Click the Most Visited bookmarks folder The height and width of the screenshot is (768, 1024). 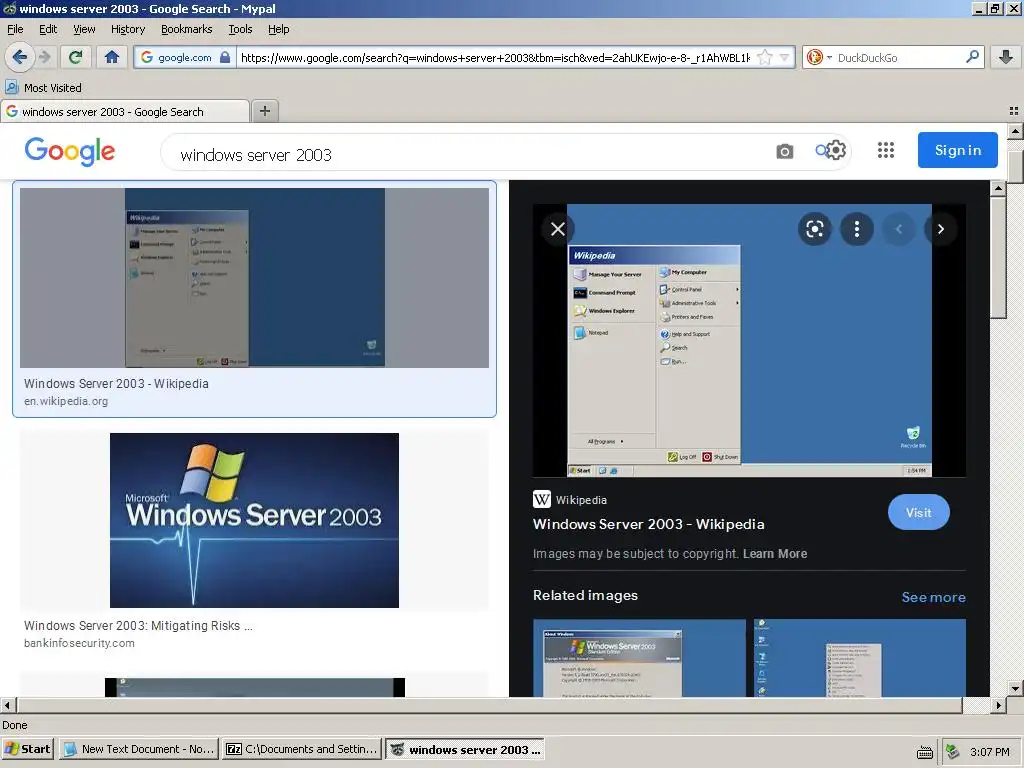click(x=43, y=88)
